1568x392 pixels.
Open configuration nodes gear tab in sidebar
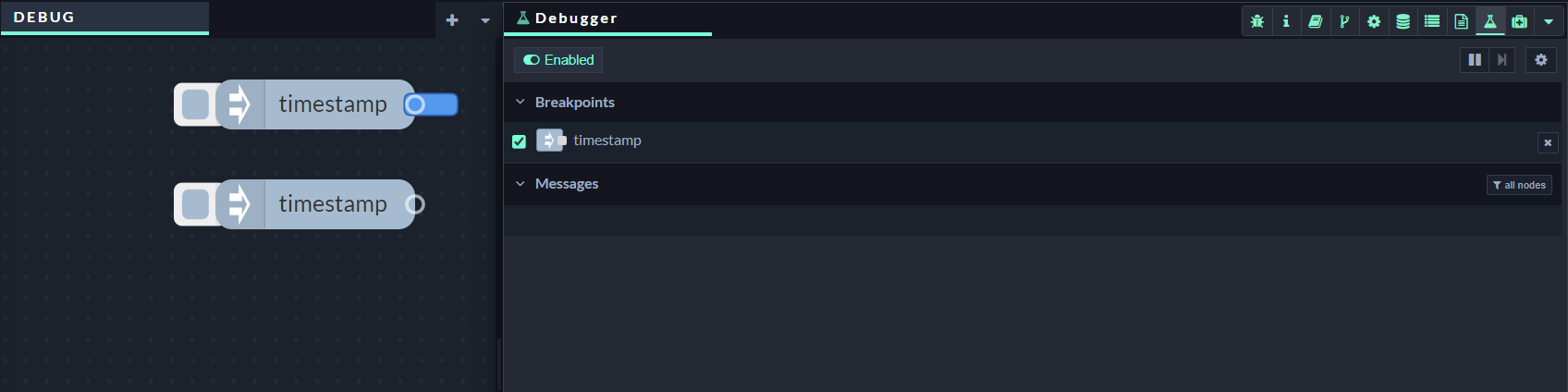(x=1374, y=21)
